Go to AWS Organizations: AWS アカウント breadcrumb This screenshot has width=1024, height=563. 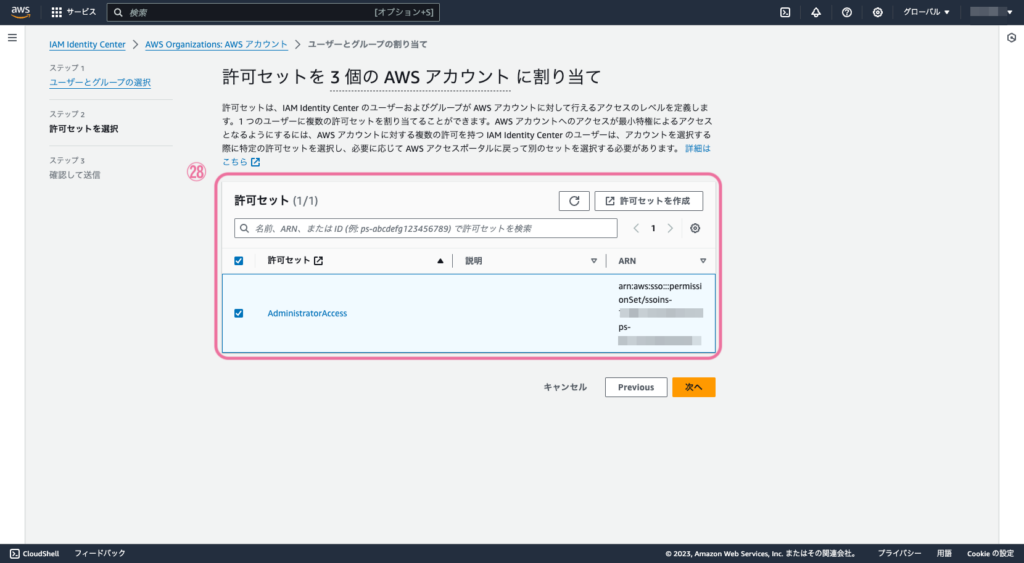[216, 44]
